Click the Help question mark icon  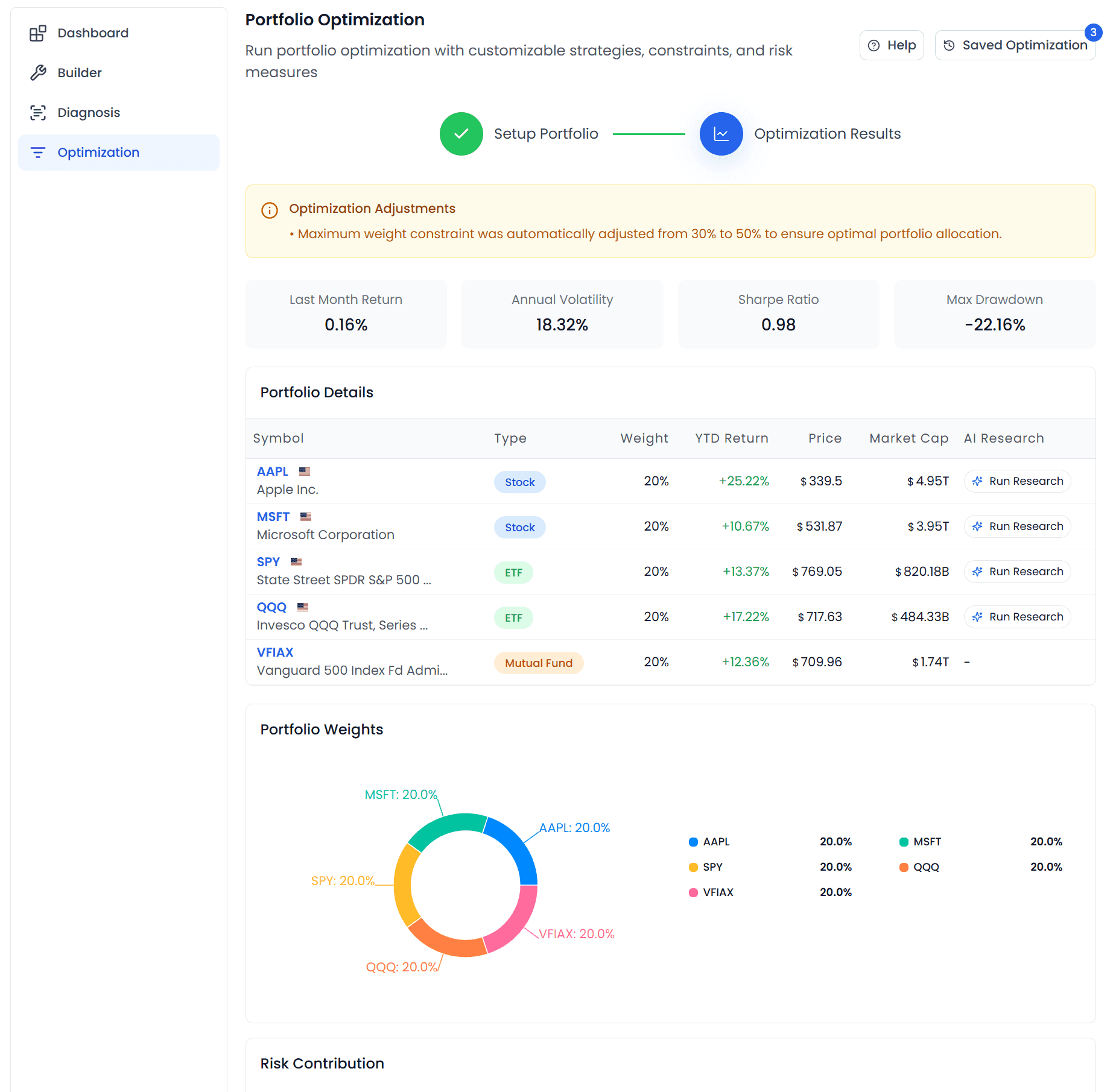click(x=873, y=46)
